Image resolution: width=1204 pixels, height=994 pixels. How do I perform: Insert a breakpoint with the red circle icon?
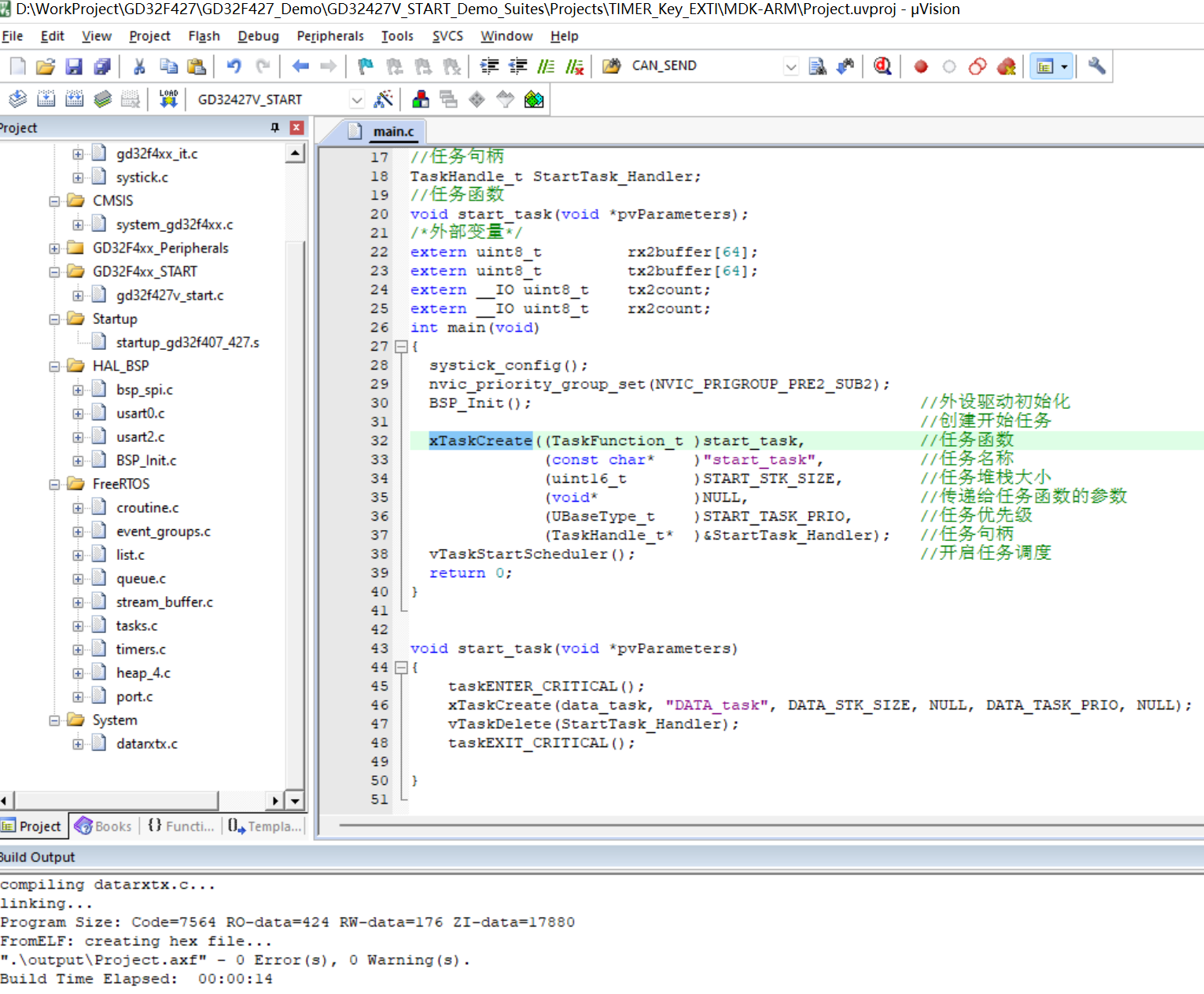pos(921,67)
